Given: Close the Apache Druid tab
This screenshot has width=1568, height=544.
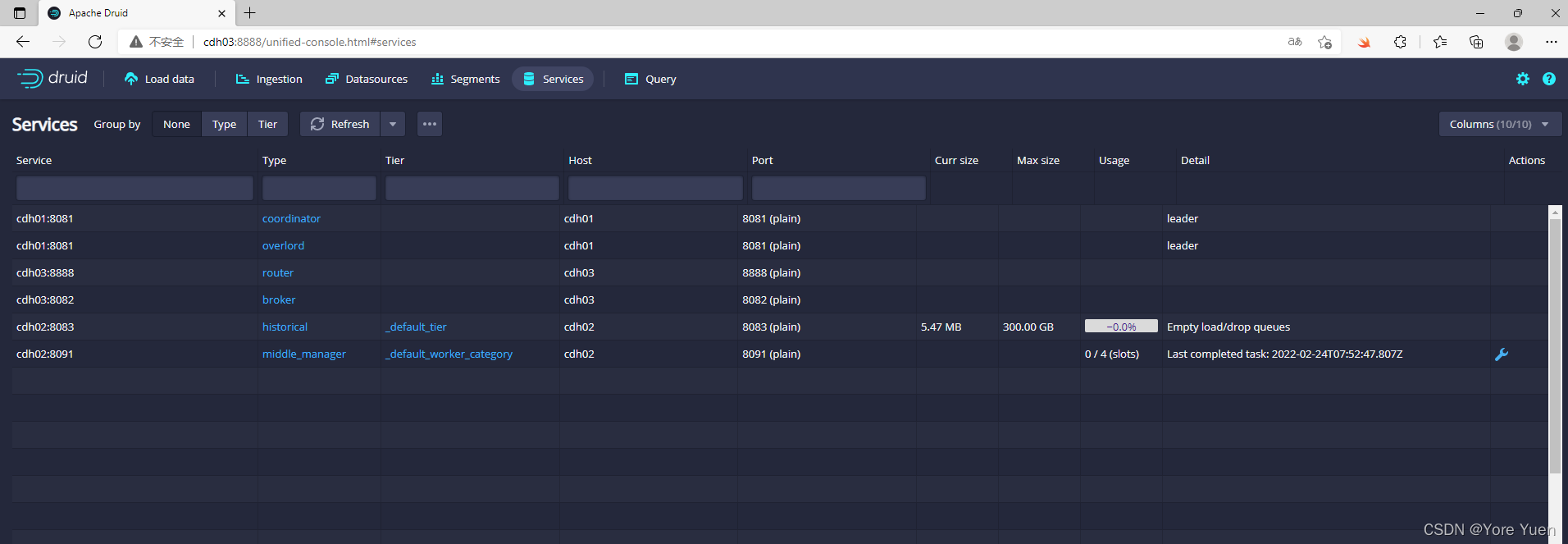Looking at the screenshot, I should point(222,13).
